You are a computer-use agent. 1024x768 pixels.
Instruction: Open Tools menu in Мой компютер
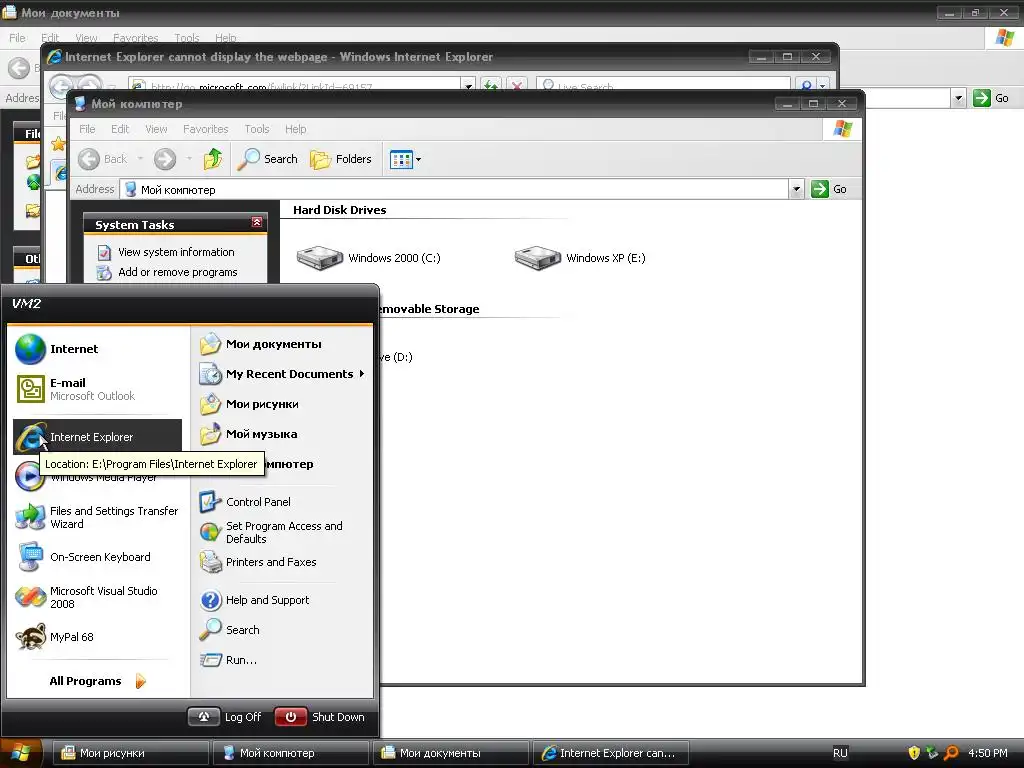pos(257,129)
